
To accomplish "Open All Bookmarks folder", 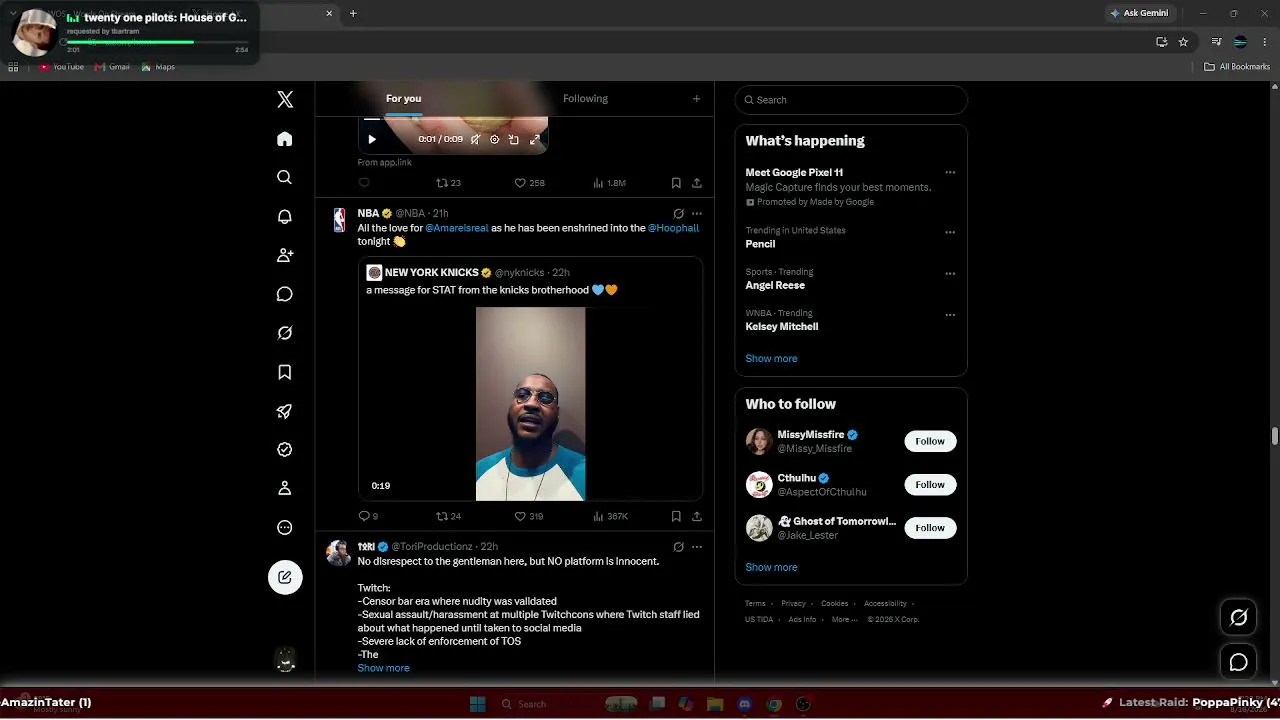I will point(1237,67).
